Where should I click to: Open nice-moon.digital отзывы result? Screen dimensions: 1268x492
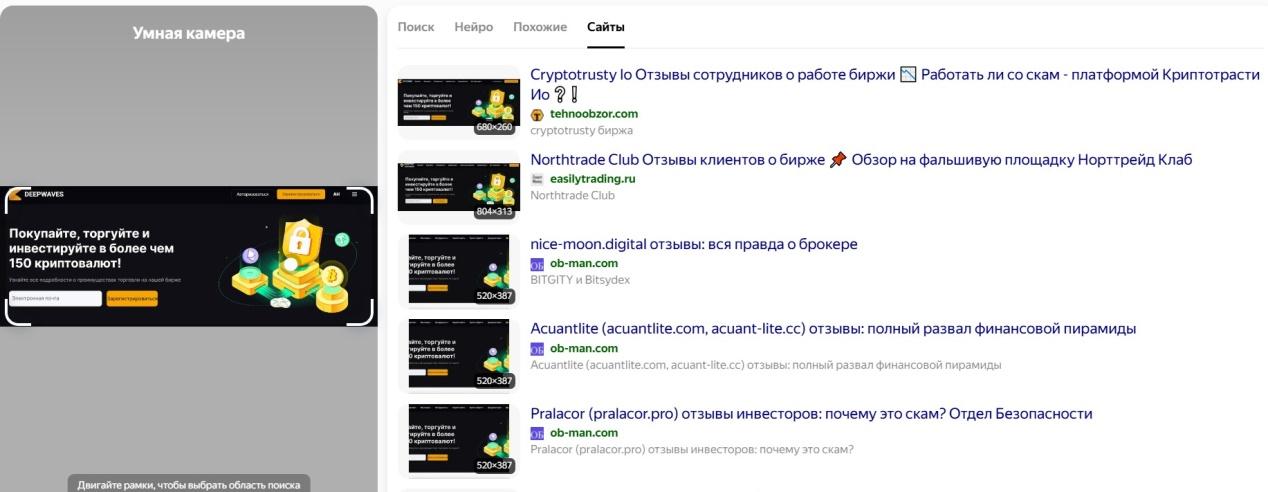tap(694, 244)
